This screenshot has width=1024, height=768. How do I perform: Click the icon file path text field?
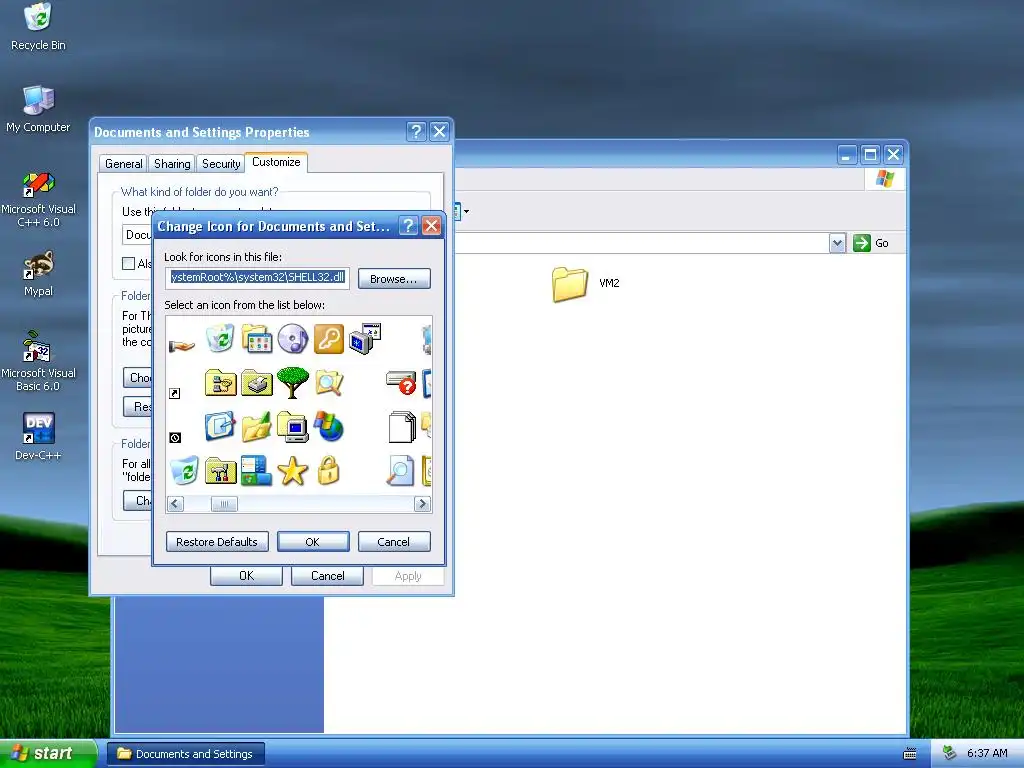pos(257,278)
